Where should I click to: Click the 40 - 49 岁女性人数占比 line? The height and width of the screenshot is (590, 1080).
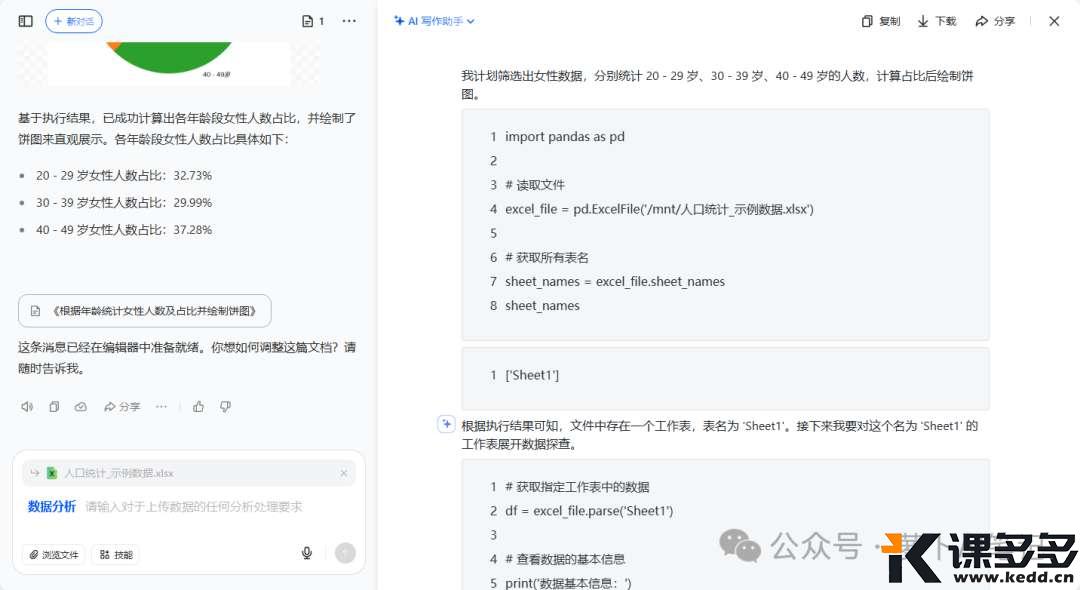pos(124,230)
